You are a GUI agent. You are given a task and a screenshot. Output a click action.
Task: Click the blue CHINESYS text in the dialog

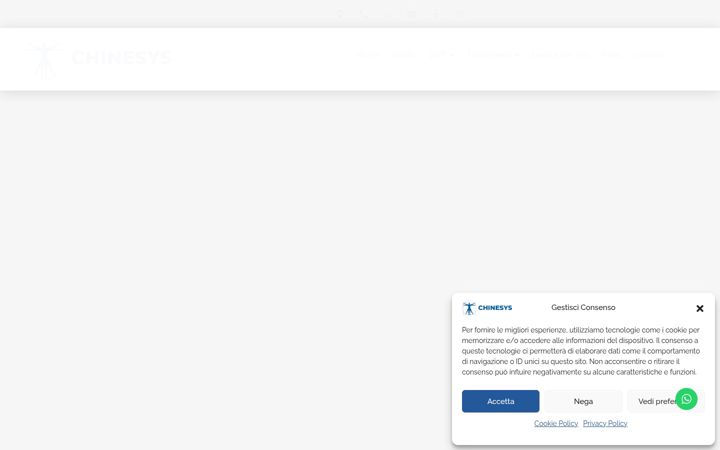tap(495, 308)
